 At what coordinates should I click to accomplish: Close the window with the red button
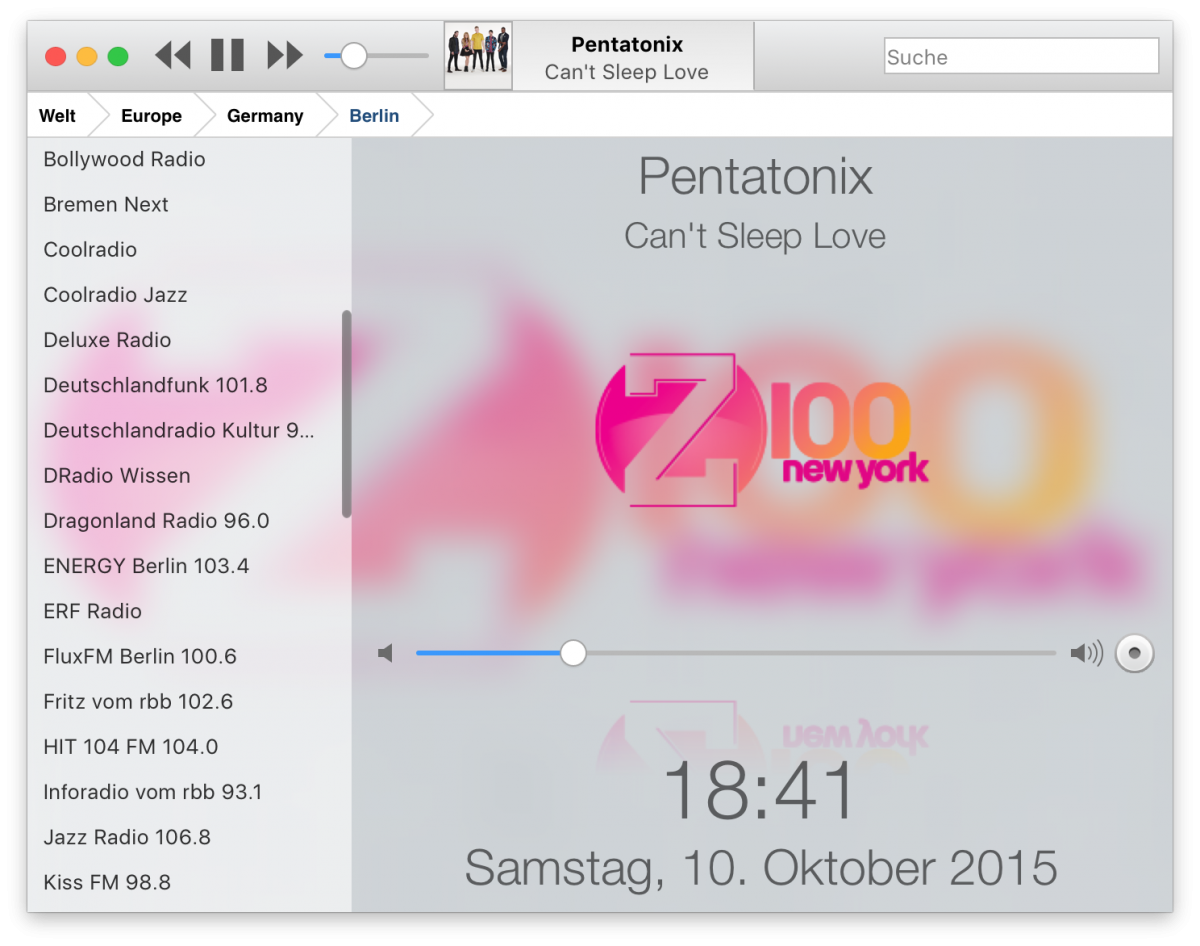56,57
